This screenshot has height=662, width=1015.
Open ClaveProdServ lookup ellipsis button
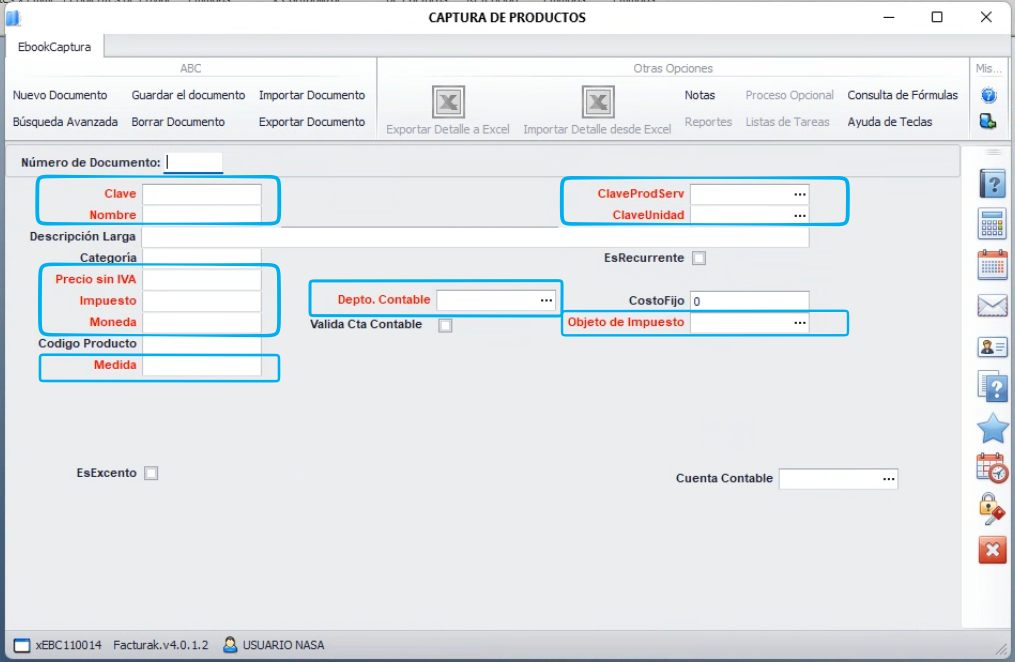[800, 194]
